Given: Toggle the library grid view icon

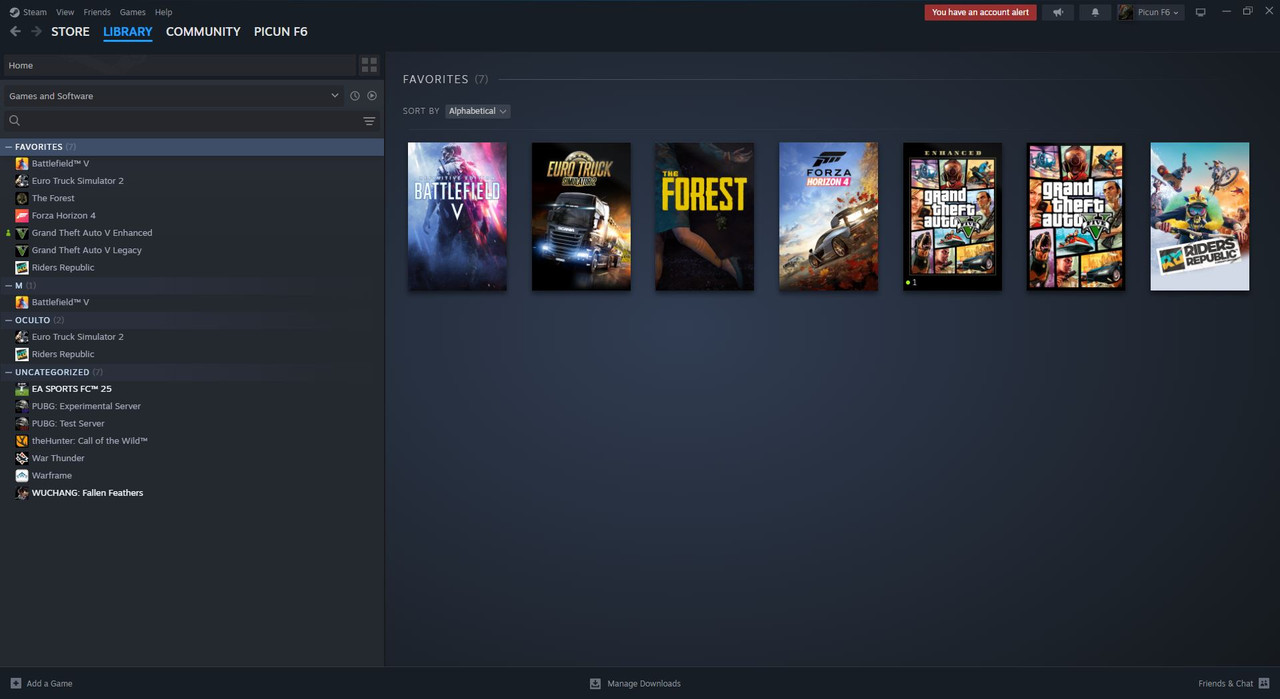Looking at the screenshot, I should point(369,65).
